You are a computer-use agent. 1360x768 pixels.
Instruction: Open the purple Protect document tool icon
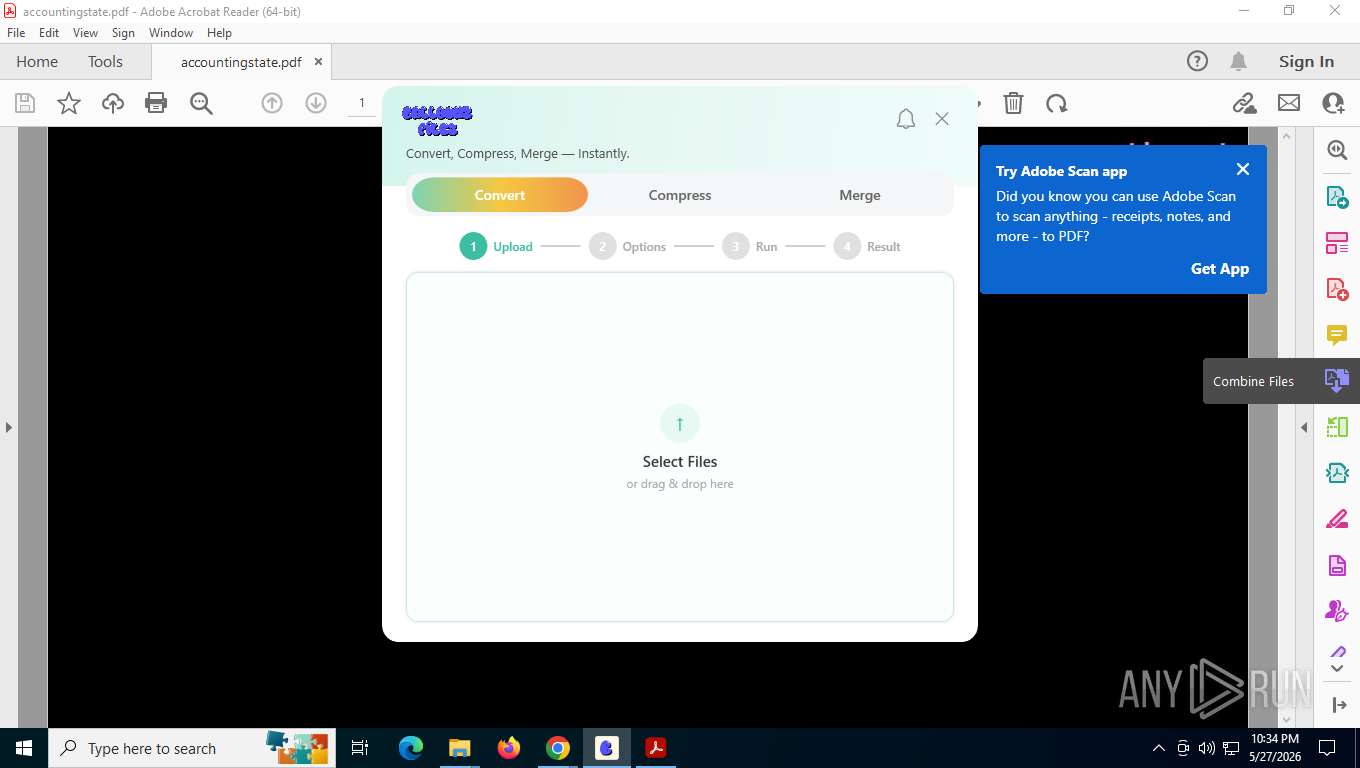tap(1337, 566)
